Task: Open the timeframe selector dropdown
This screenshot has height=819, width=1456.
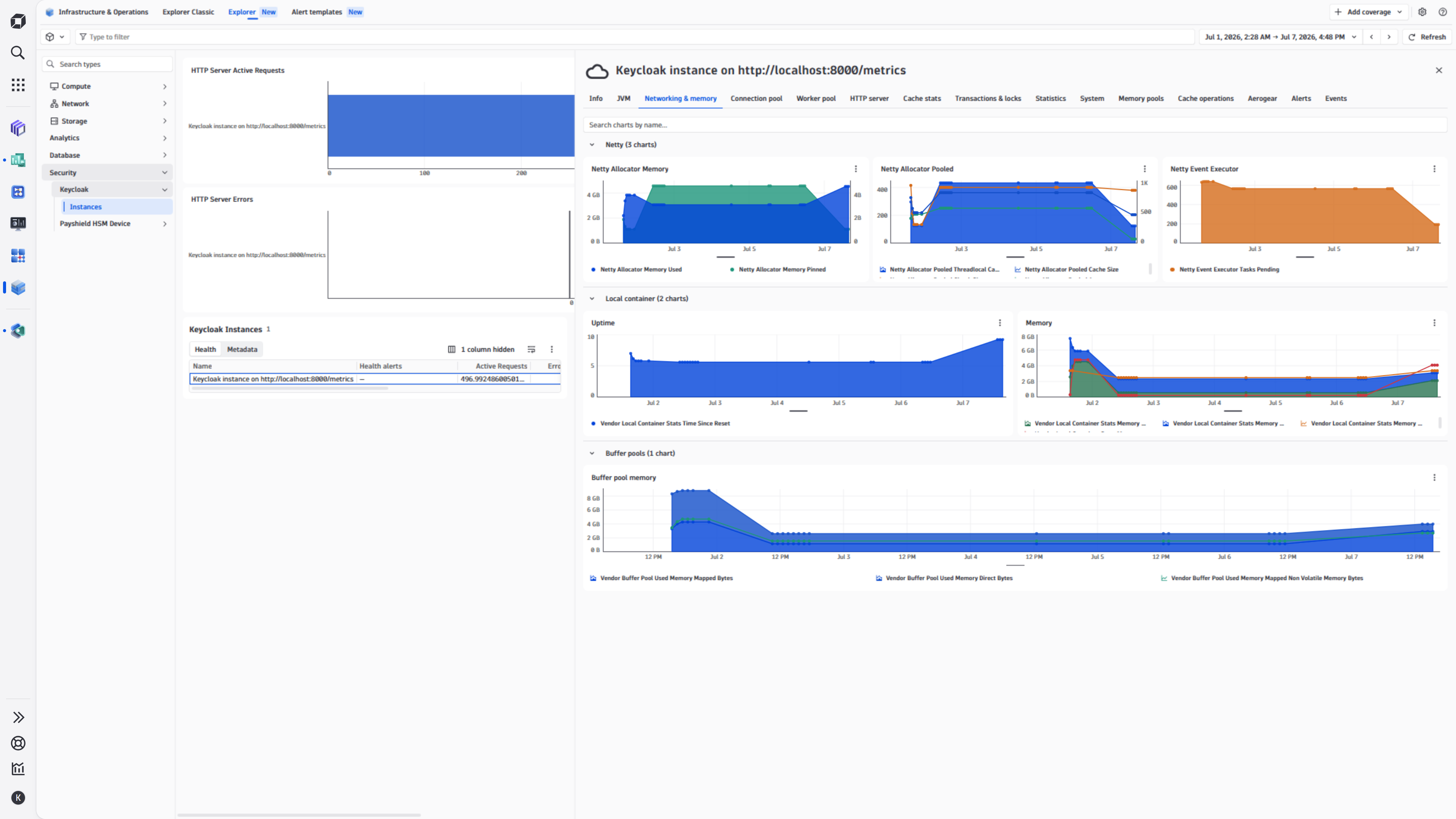Action: pyautogui.click(x=1280, y=37)
